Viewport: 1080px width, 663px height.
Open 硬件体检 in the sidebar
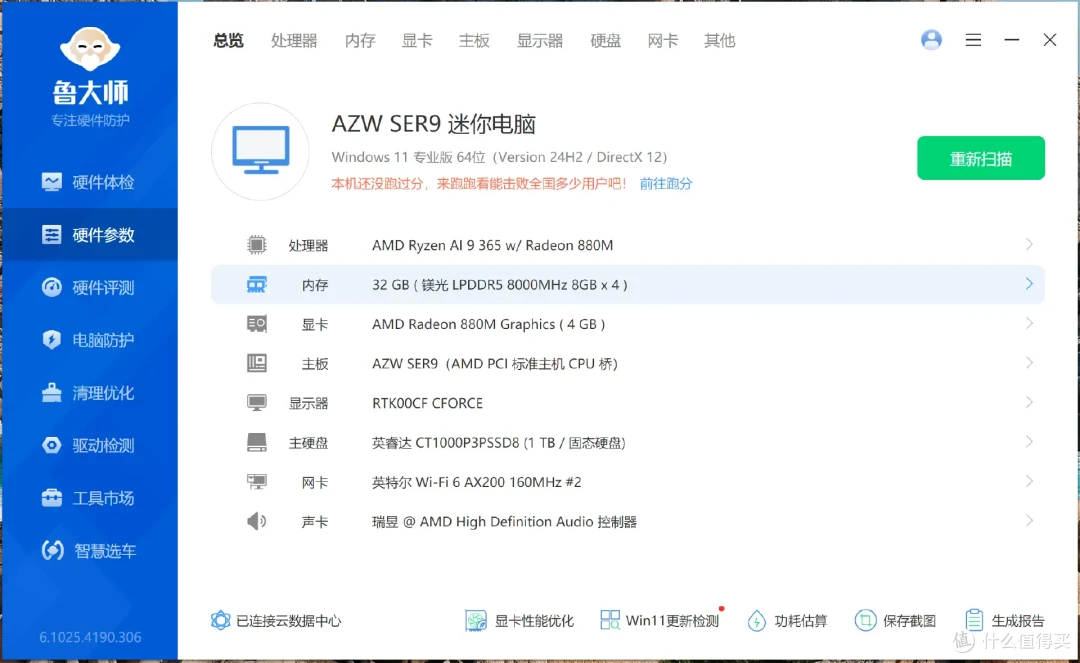[x=89, y=182]
